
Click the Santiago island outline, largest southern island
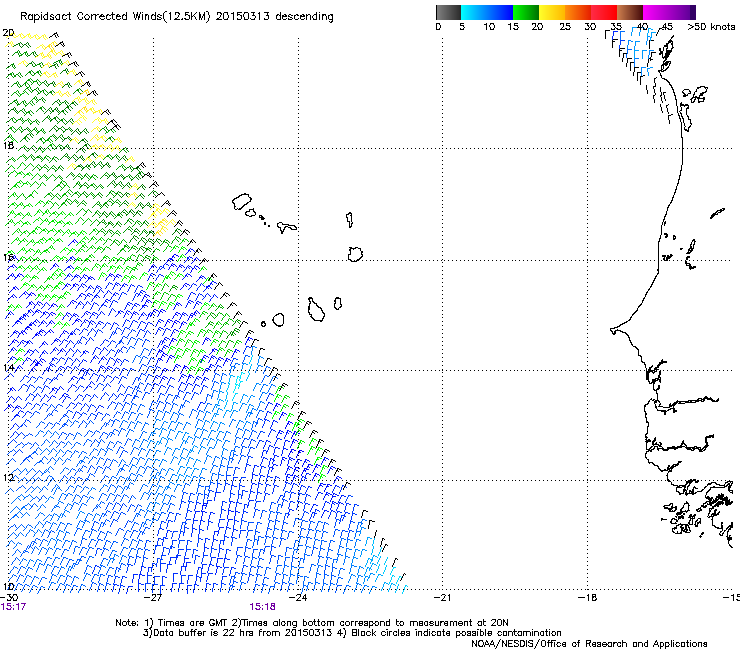(316, 310)
